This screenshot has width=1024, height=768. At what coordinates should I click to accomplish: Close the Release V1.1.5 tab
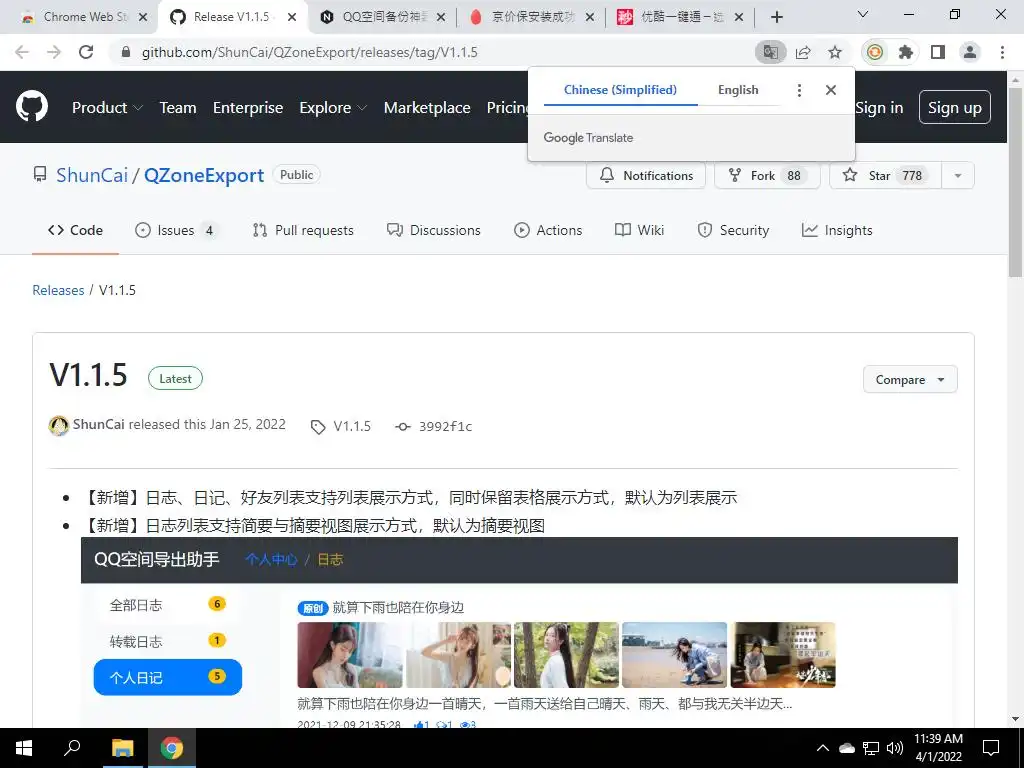[x=292, y=17]
